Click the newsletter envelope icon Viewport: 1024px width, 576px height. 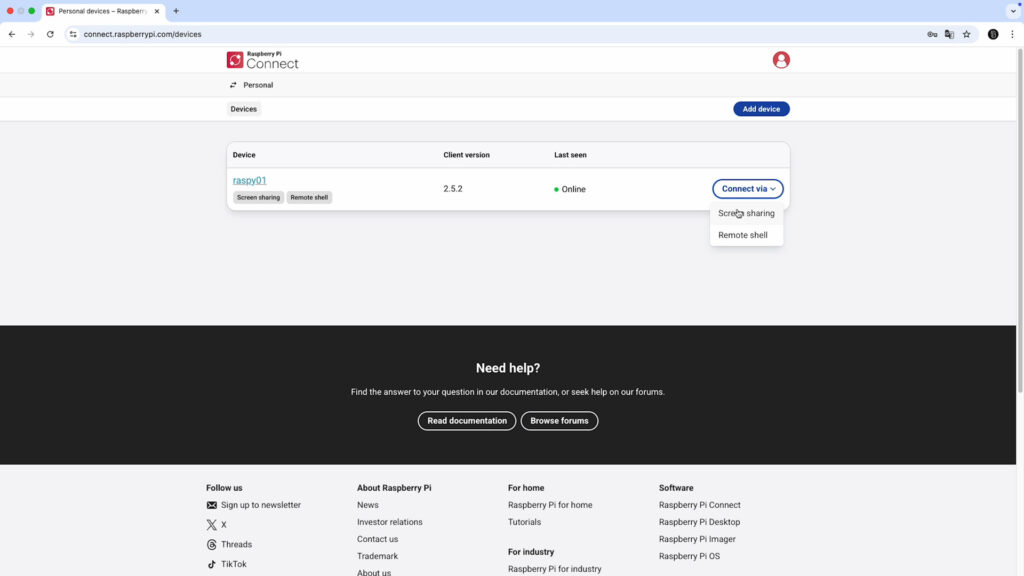click(210, 505)
